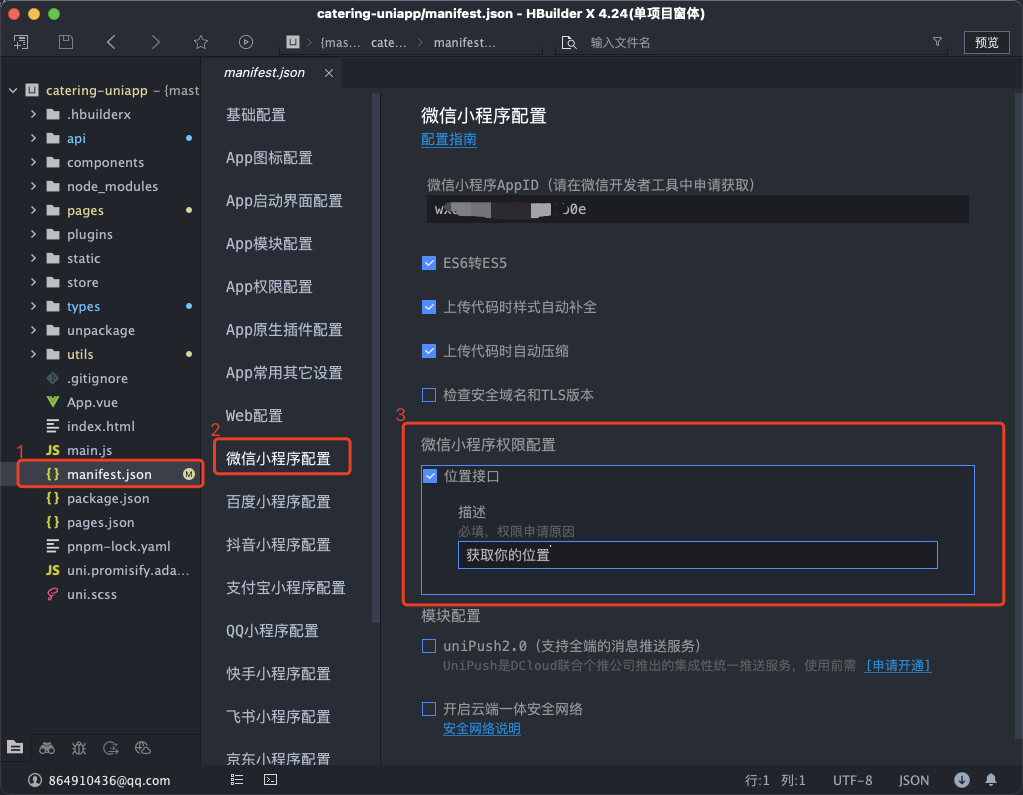Select 基础配置 section
Viewport: 1023px width, 795px height.
click(x=256, y=115)
